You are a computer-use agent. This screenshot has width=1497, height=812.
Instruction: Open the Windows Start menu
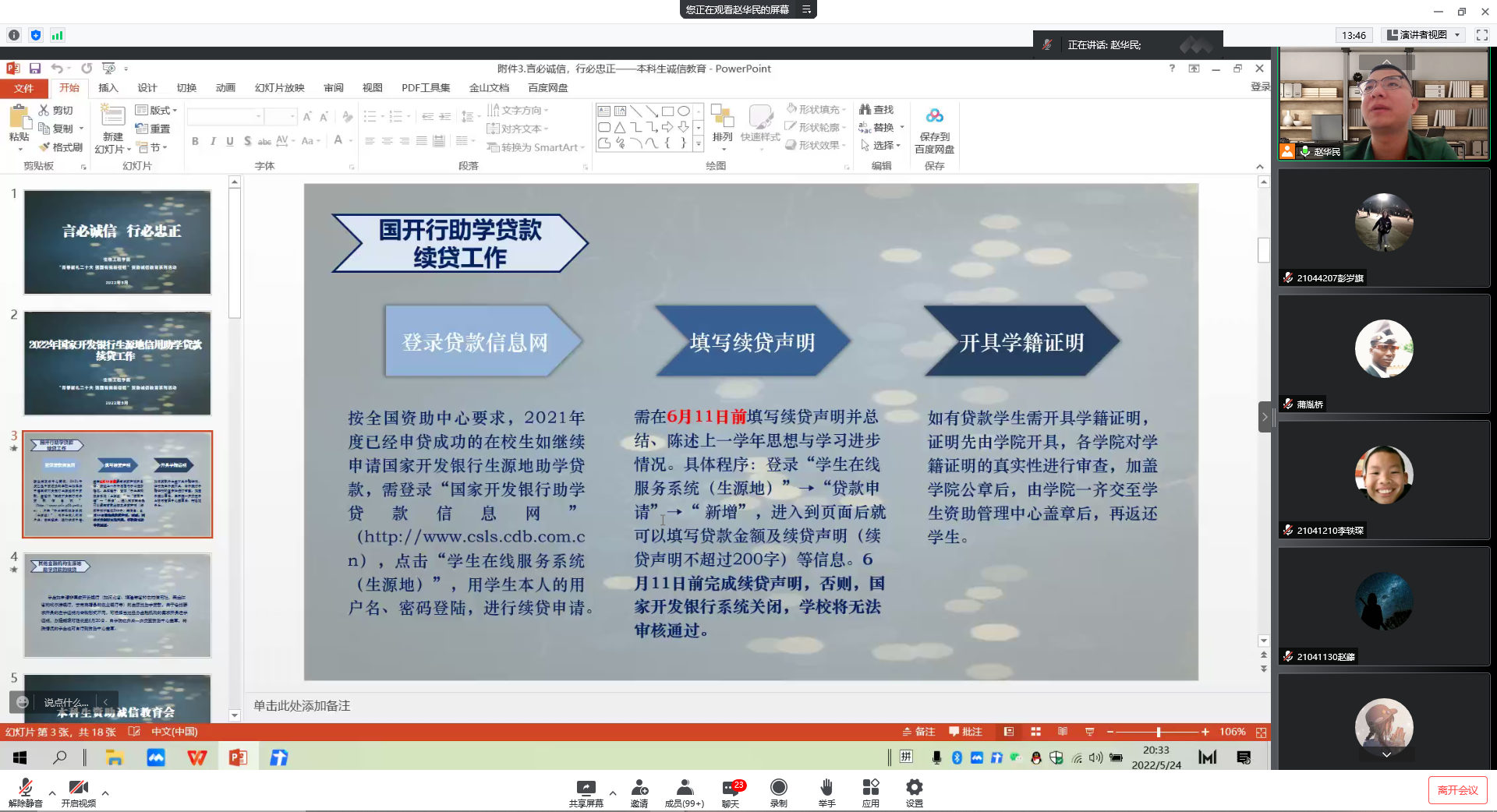pos(19,757)
